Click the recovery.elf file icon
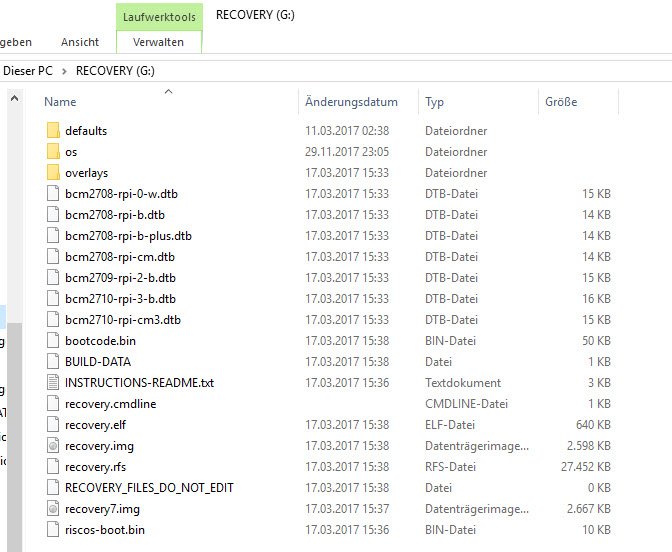The height and width of the screenshot is (552, 672). tap(53, 424)
